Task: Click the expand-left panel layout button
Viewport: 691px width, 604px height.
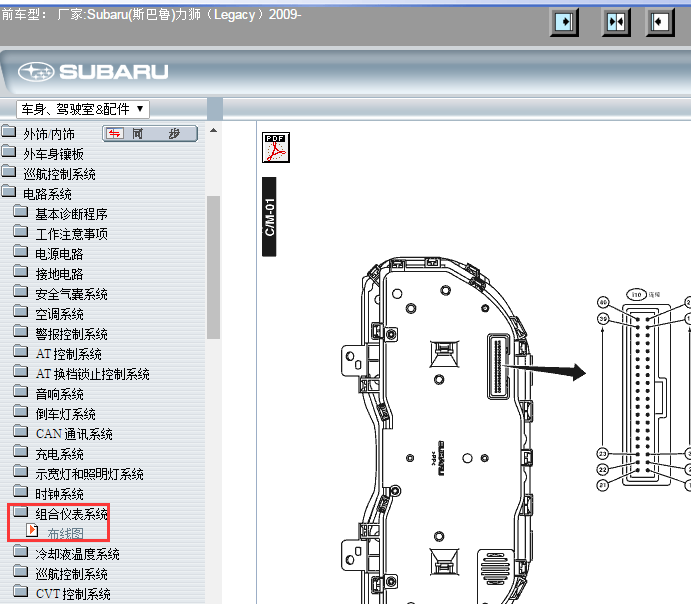Action: click(x=660, y=22)
